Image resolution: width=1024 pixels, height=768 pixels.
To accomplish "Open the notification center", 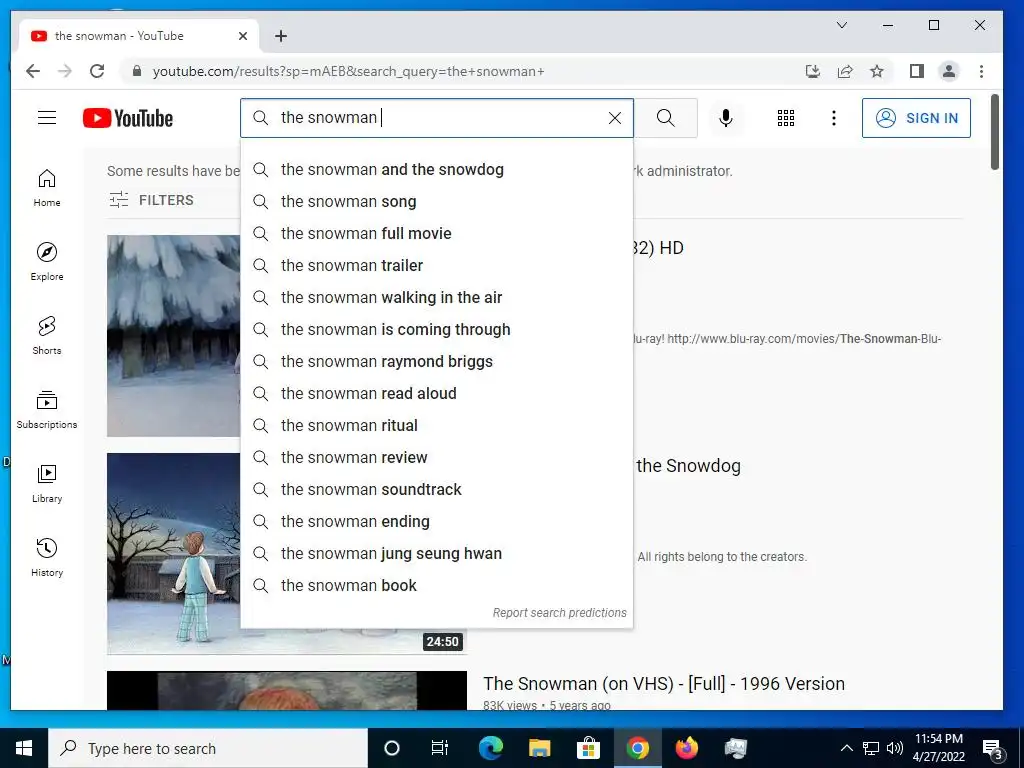I will click(x=993, y=748).
